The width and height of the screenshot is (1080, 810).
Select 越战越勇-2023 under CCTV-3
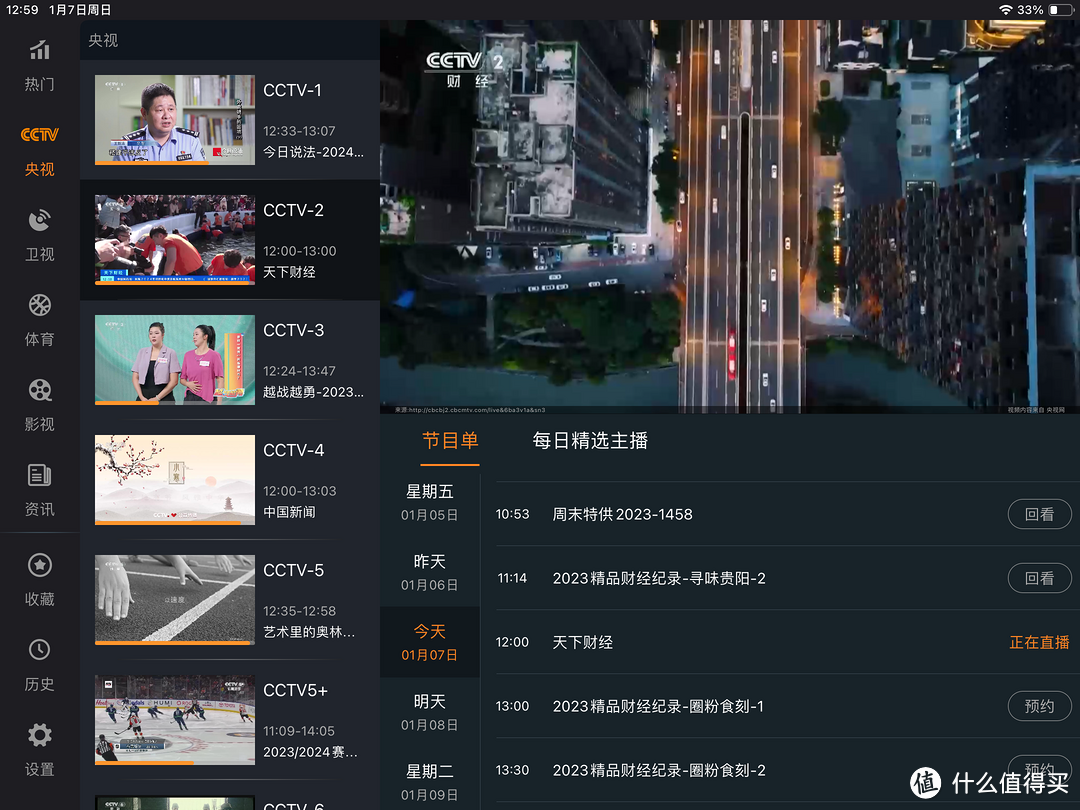coord(313,392)
